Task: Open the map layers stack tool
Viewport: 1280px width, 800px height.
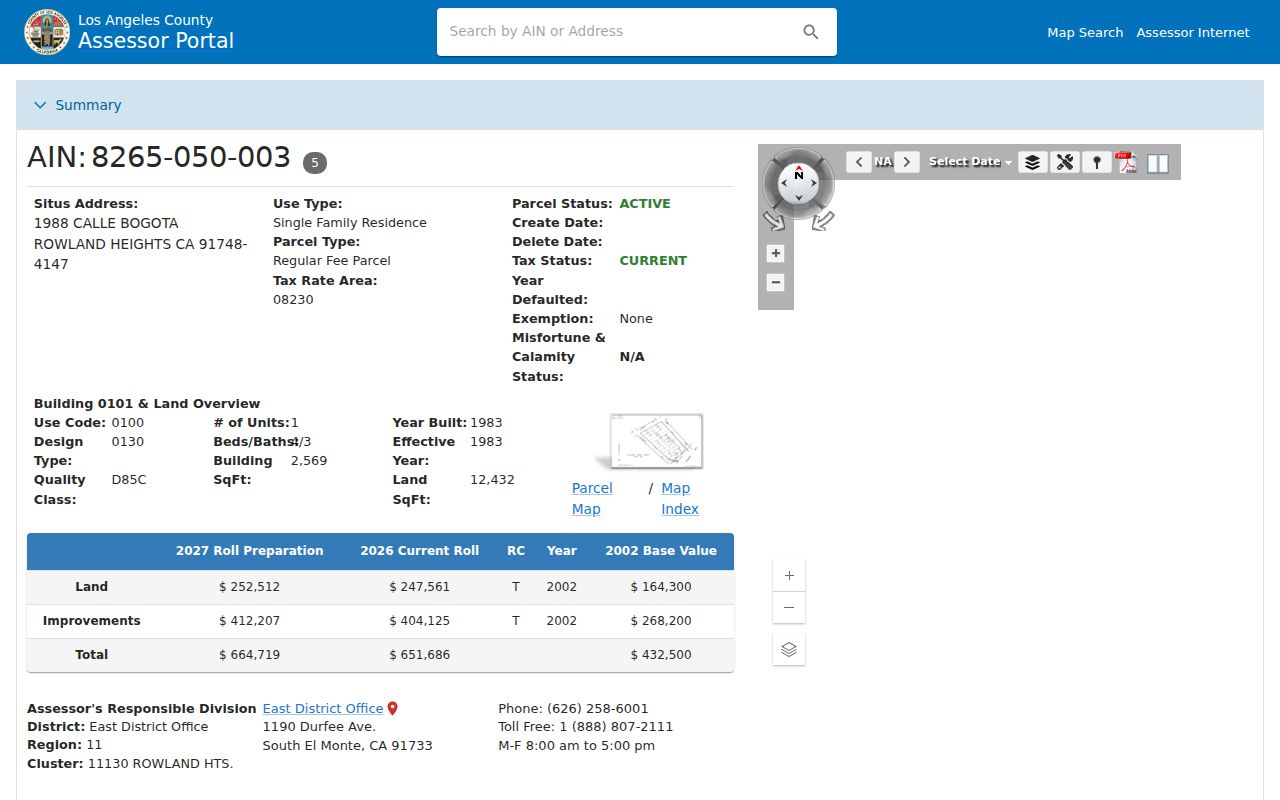Action: [1033, 162]
